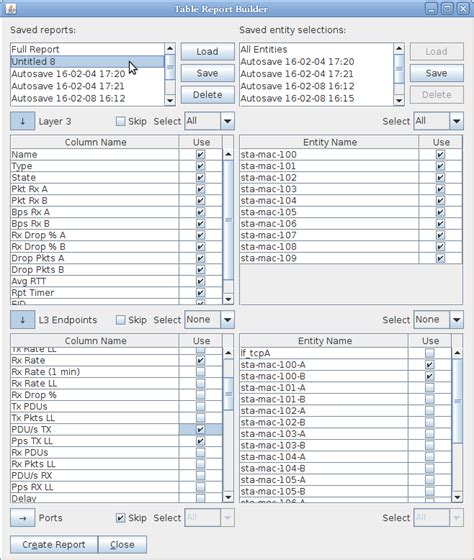Check Use for Rx Drop % endpoint column
The image size is (474, 560).
pyautogui.click(x=201, y=395)
